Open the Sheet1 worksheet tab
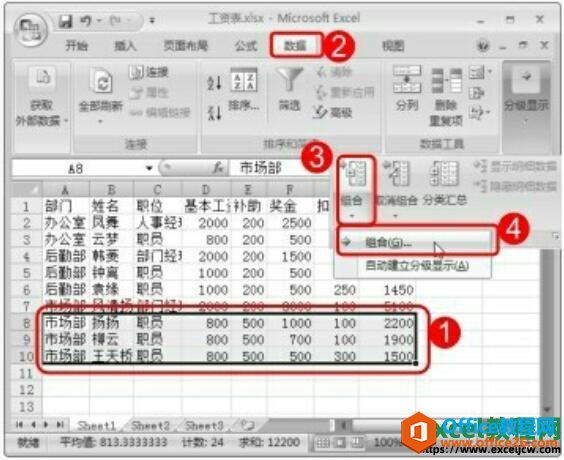This screenshot has height=460, width=564. [x=97, y=426]
